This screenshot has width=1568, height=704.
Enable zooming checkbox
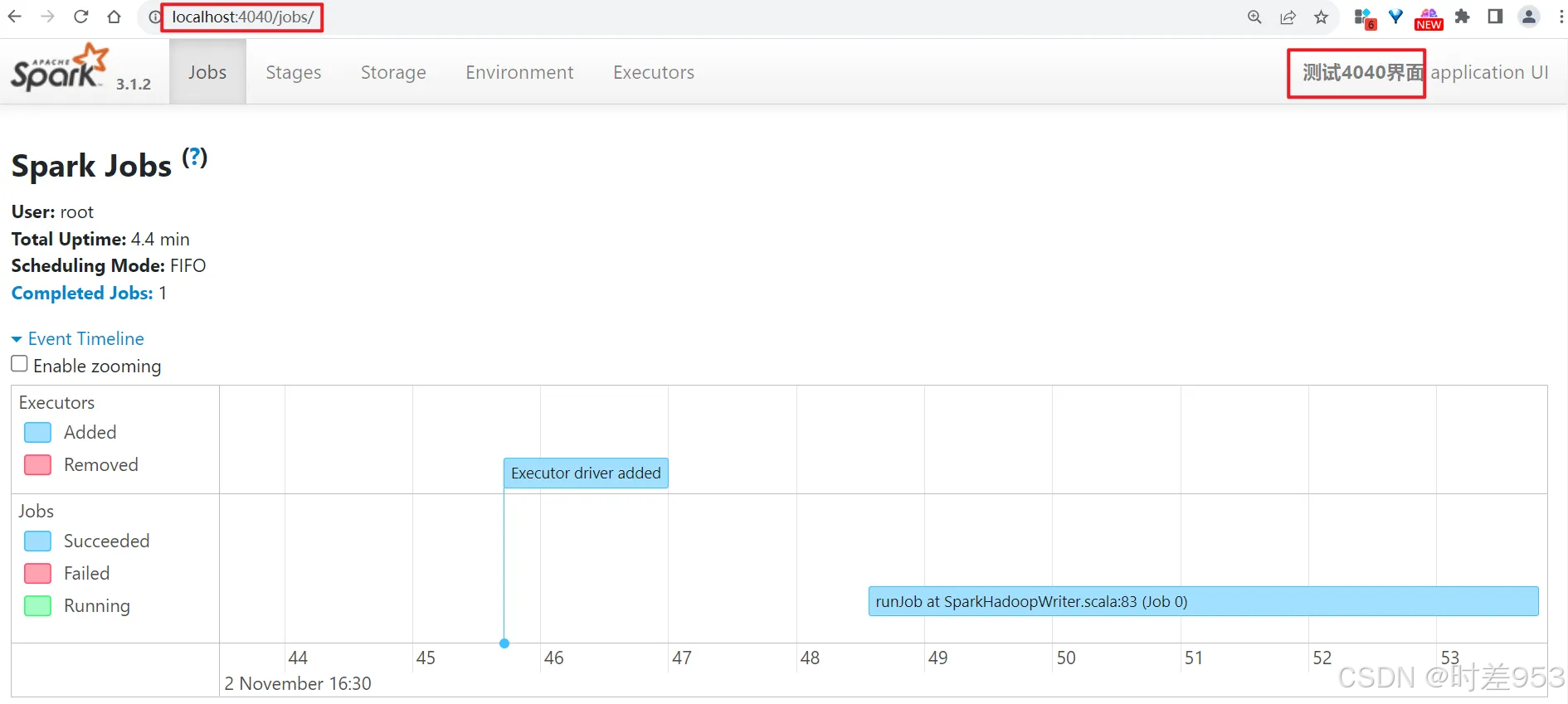tap(19, 364)
